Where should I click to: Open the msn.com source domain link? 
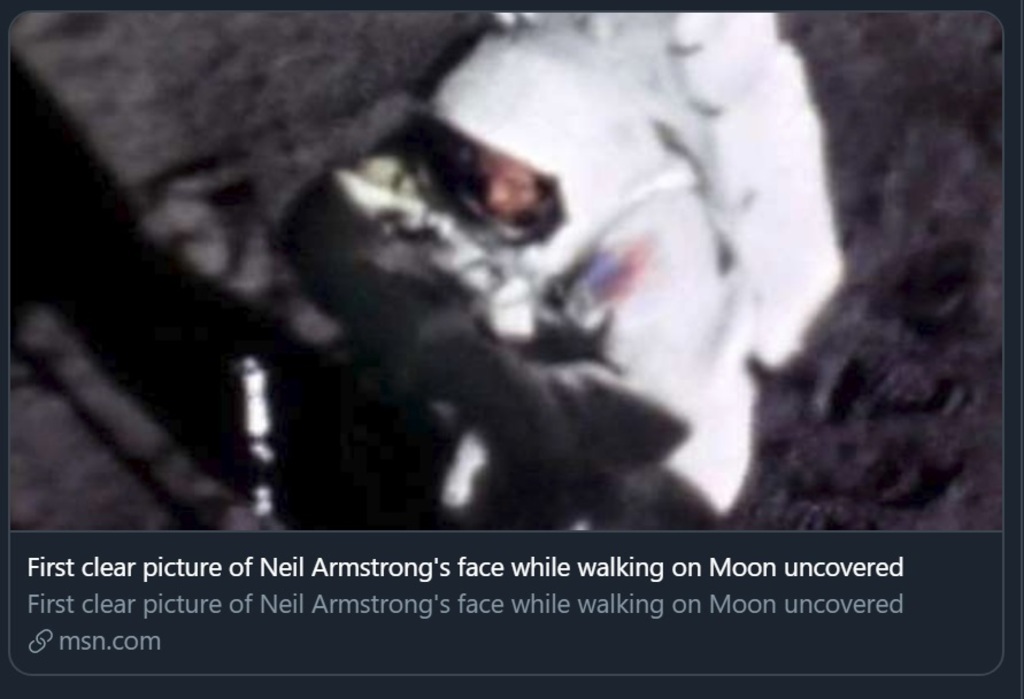pyautogui.click(x=109, y=642)
